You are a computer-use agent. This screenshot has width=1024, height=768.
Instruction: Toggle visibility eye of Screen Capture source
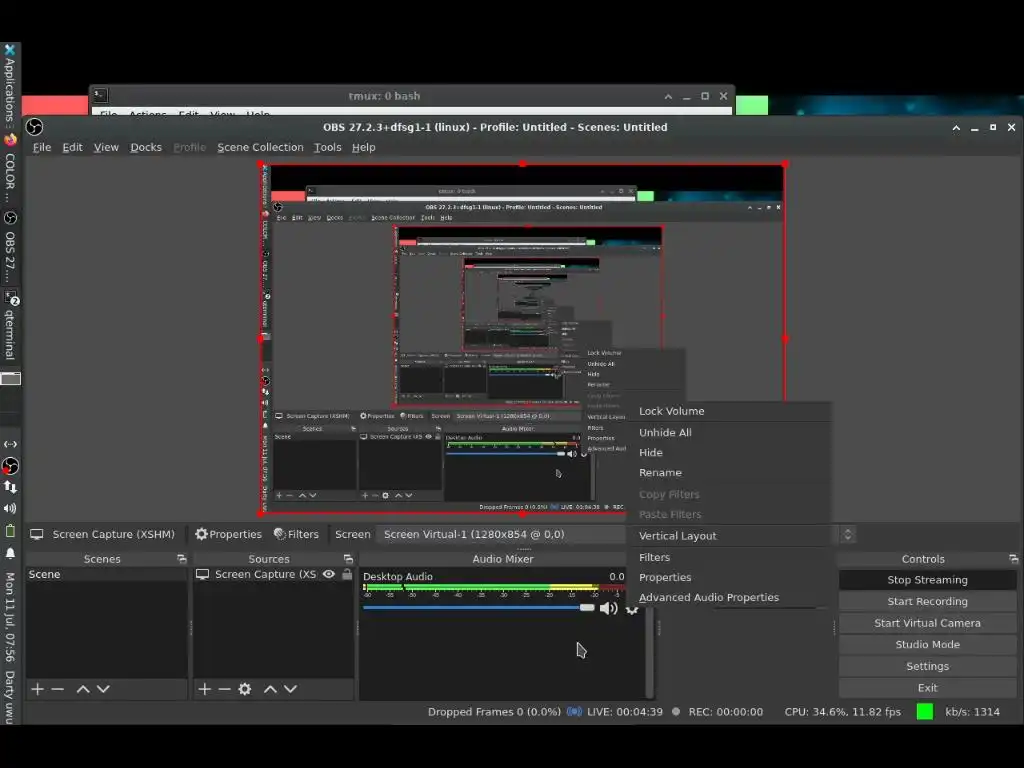(x=329, y=574)
